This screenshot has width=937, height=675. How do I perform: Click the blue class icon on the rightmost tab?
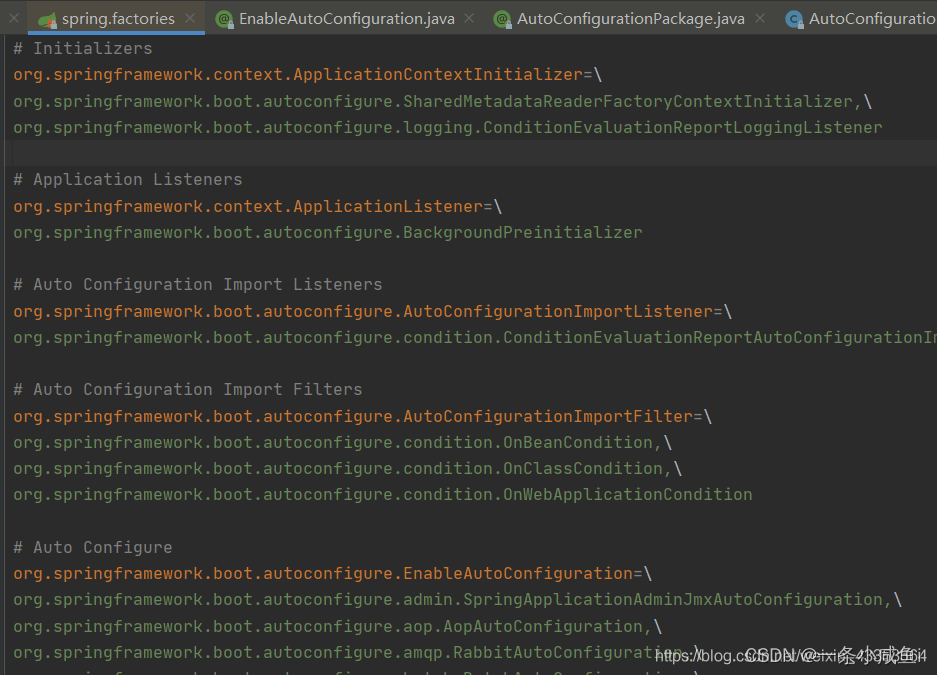click(x=795, y=17)
